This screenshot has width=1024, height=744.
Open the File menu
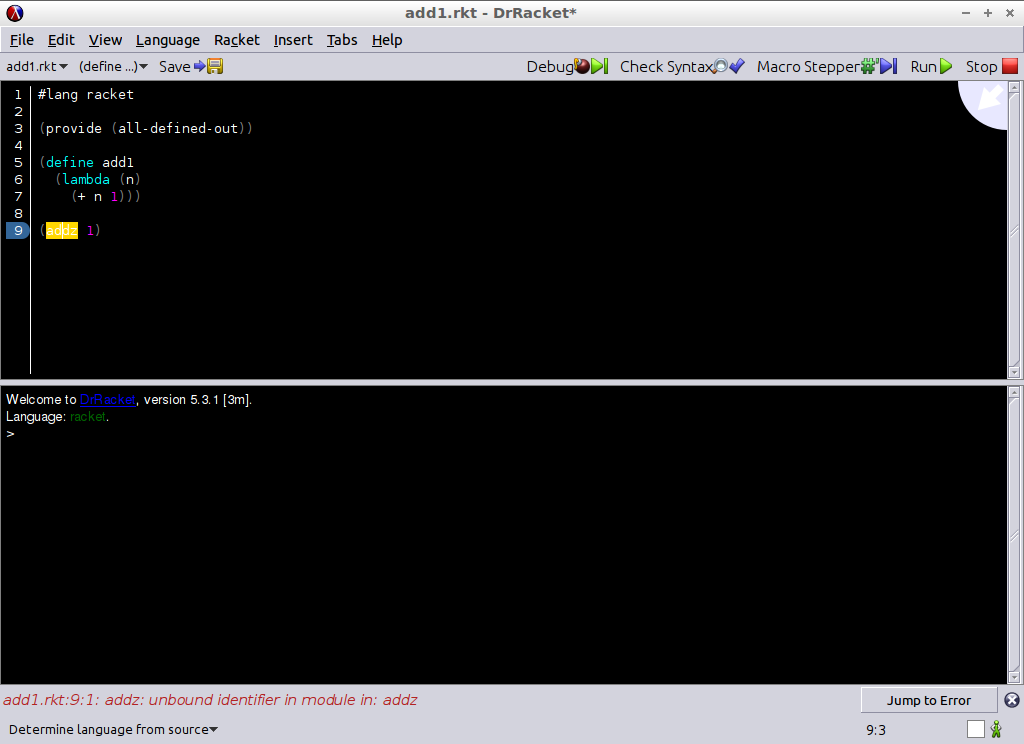tap(22, 40)
